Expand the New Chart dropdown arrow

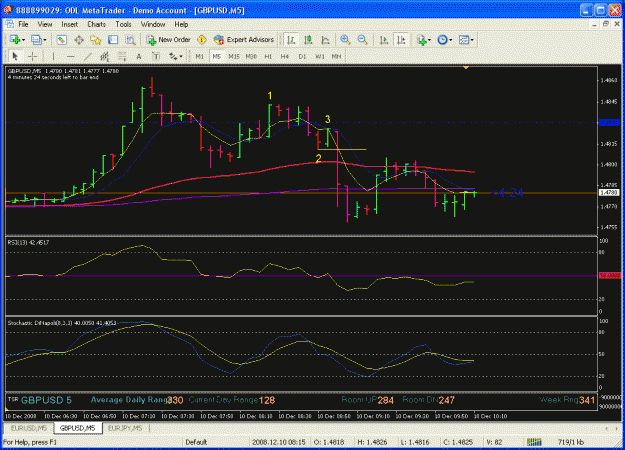click(x=24, y=40)
